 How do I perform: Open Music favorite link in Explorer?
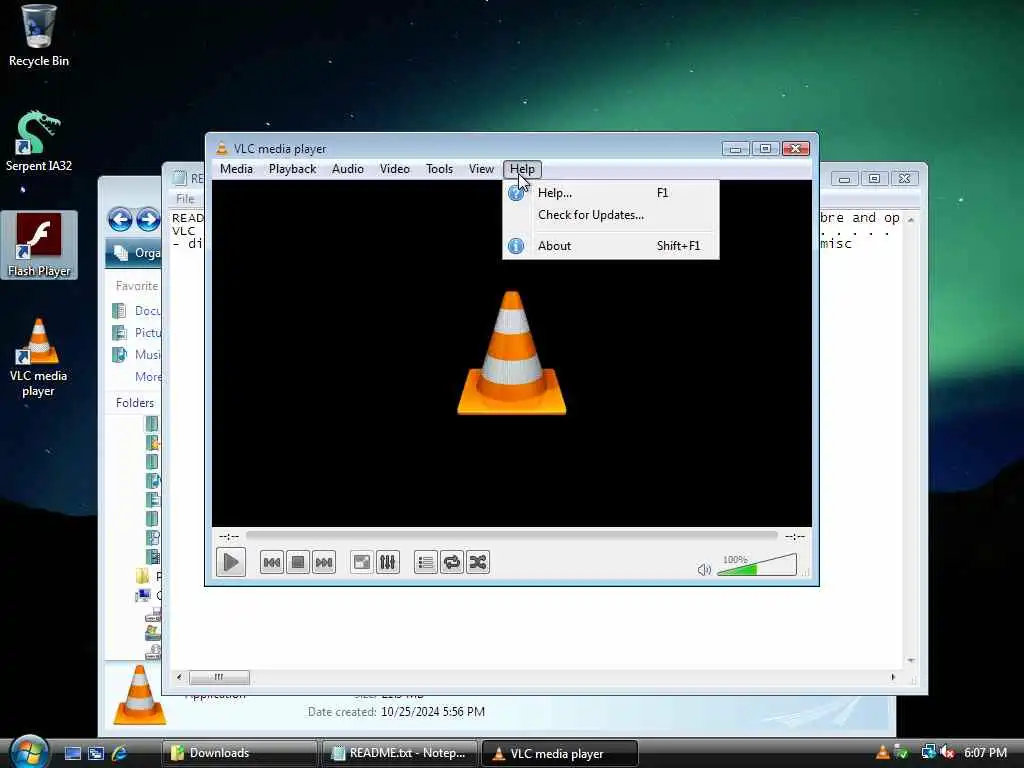tap(137, 355)
